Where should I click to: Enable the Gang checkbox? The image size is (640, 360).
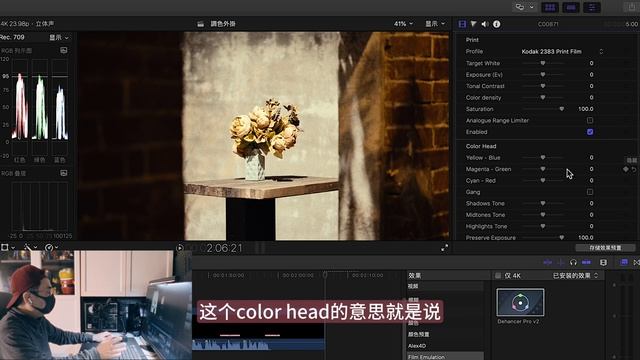click(x=590, y=192)
